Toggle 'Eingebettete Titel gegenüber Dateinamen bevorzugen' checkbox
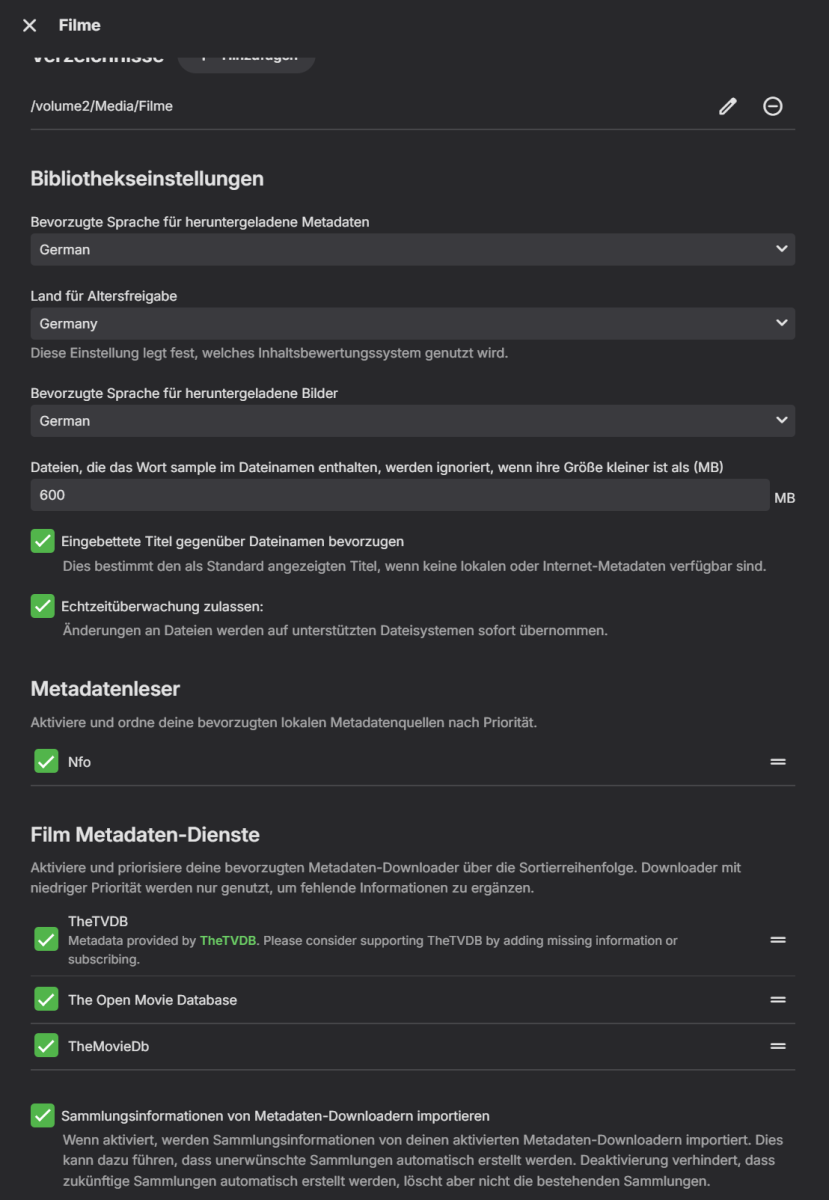829x1200 pixels. 43,541
